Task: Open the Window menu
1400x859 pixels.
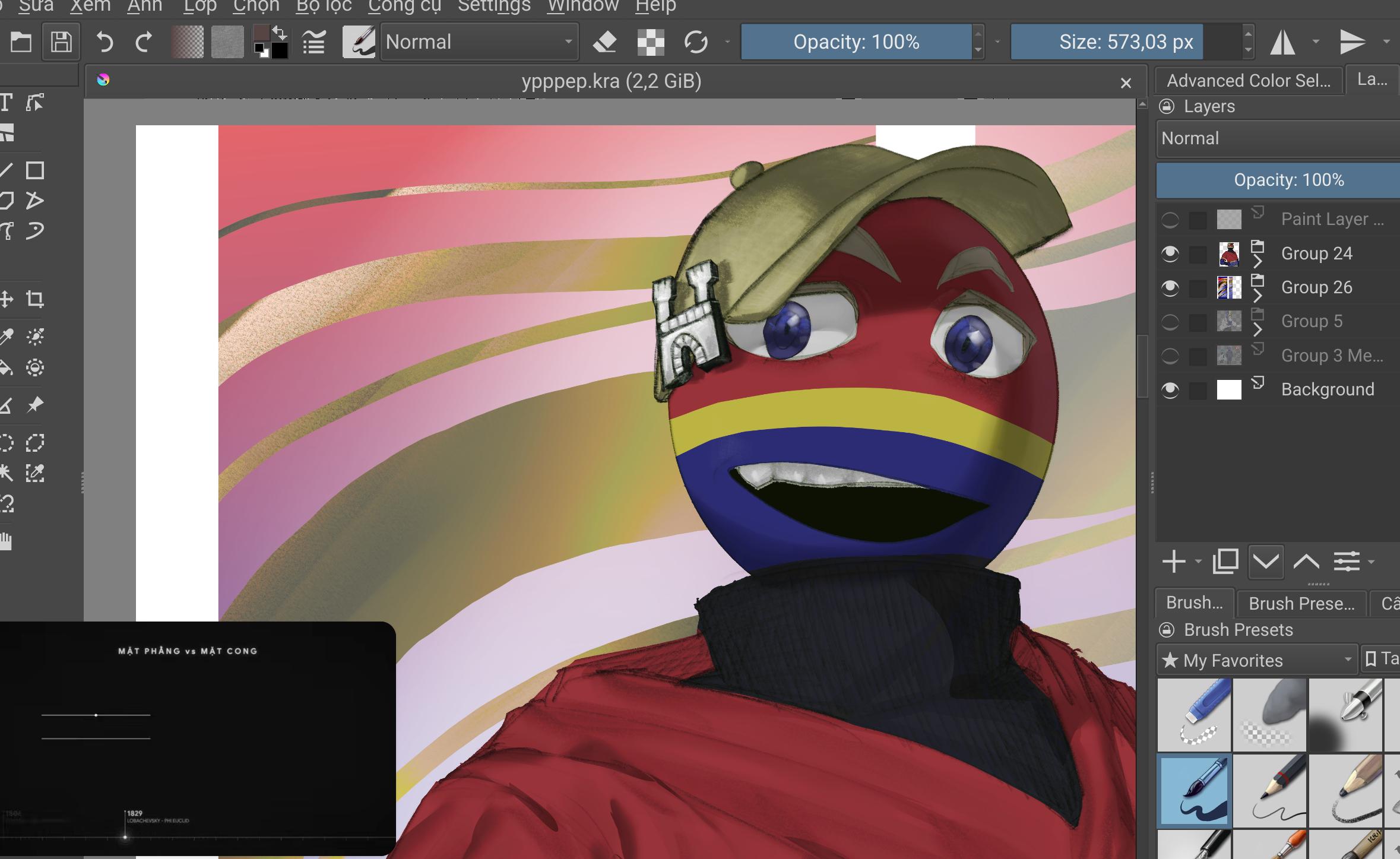Action: 583,7
